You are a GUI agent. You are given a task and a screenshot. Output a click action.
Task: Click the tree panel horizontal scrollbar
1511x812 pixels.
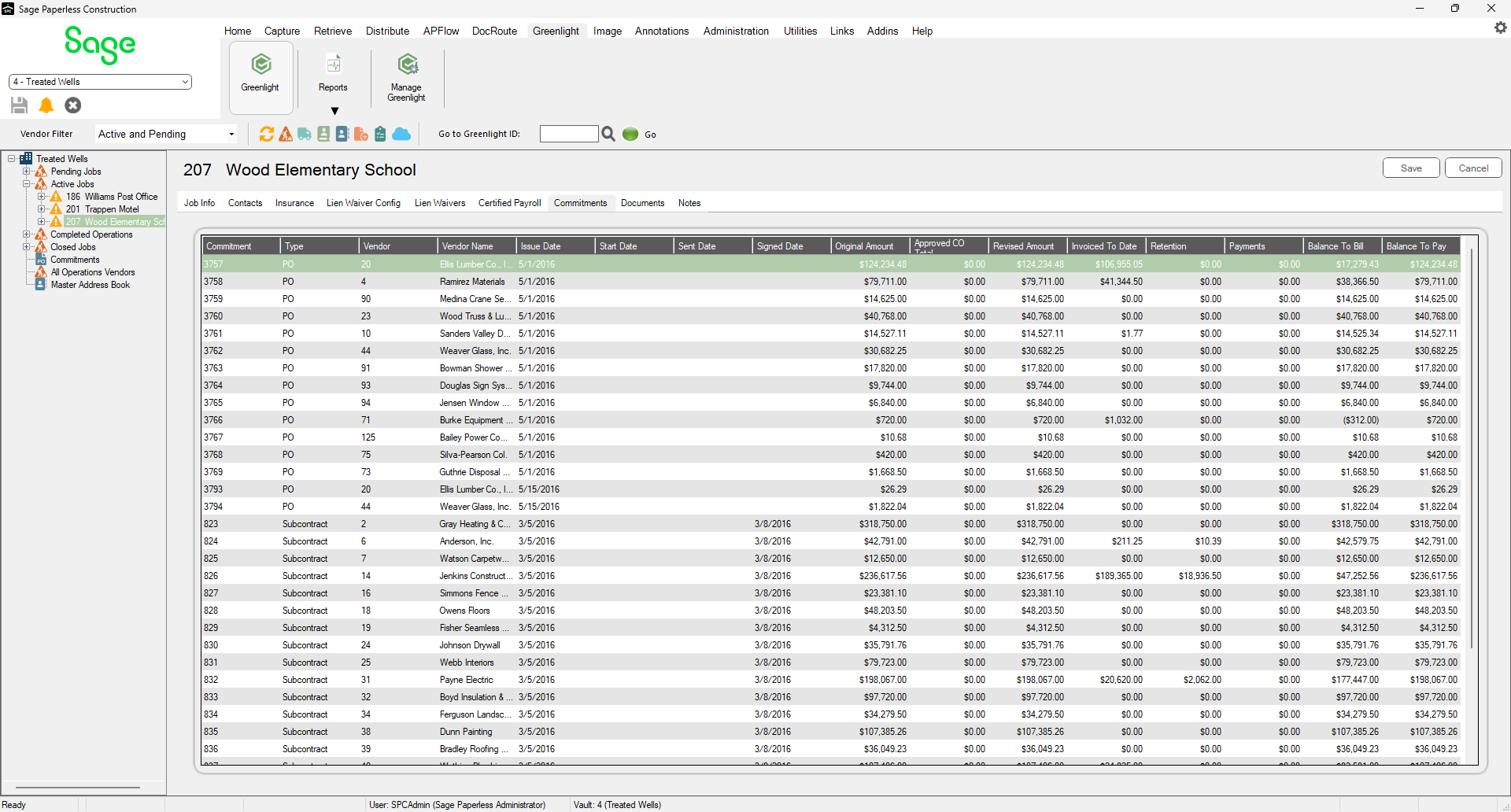[x=78, y=787]
